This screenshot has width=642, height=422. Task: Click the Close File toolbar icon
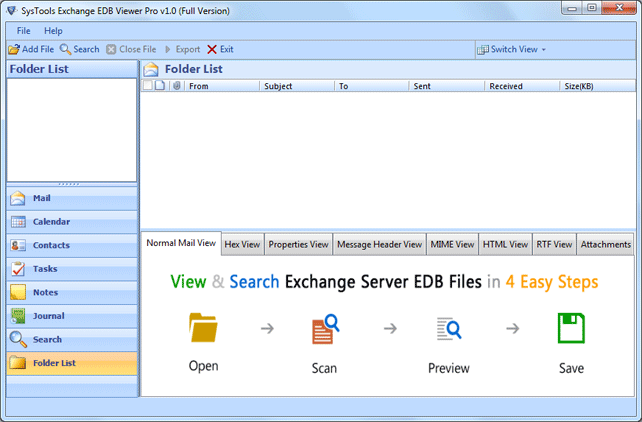[x=111, y=50]
